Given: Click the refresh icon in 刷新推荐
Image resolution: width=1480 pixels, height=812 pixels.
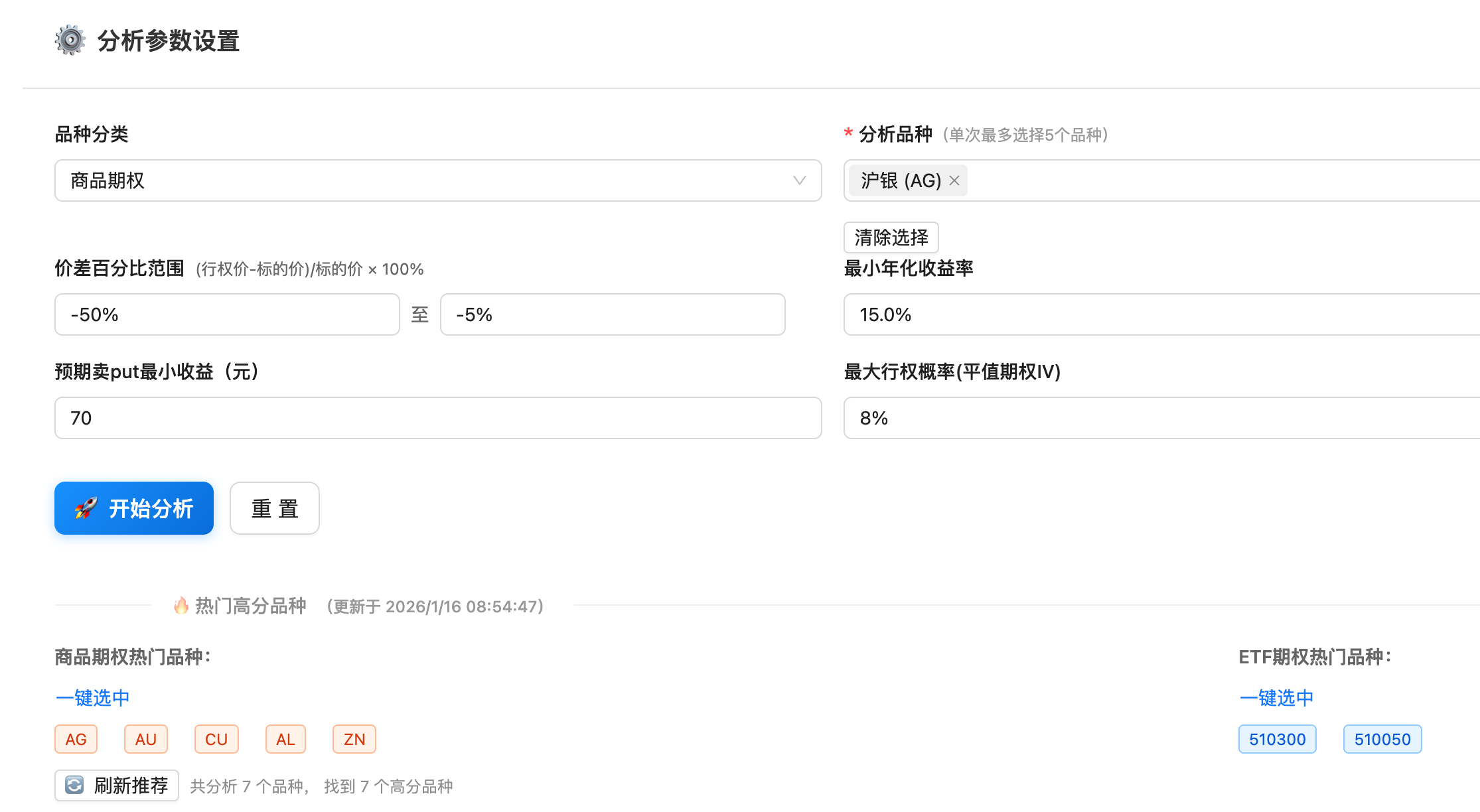Looking at the screenshot, I should pos(74,785).
